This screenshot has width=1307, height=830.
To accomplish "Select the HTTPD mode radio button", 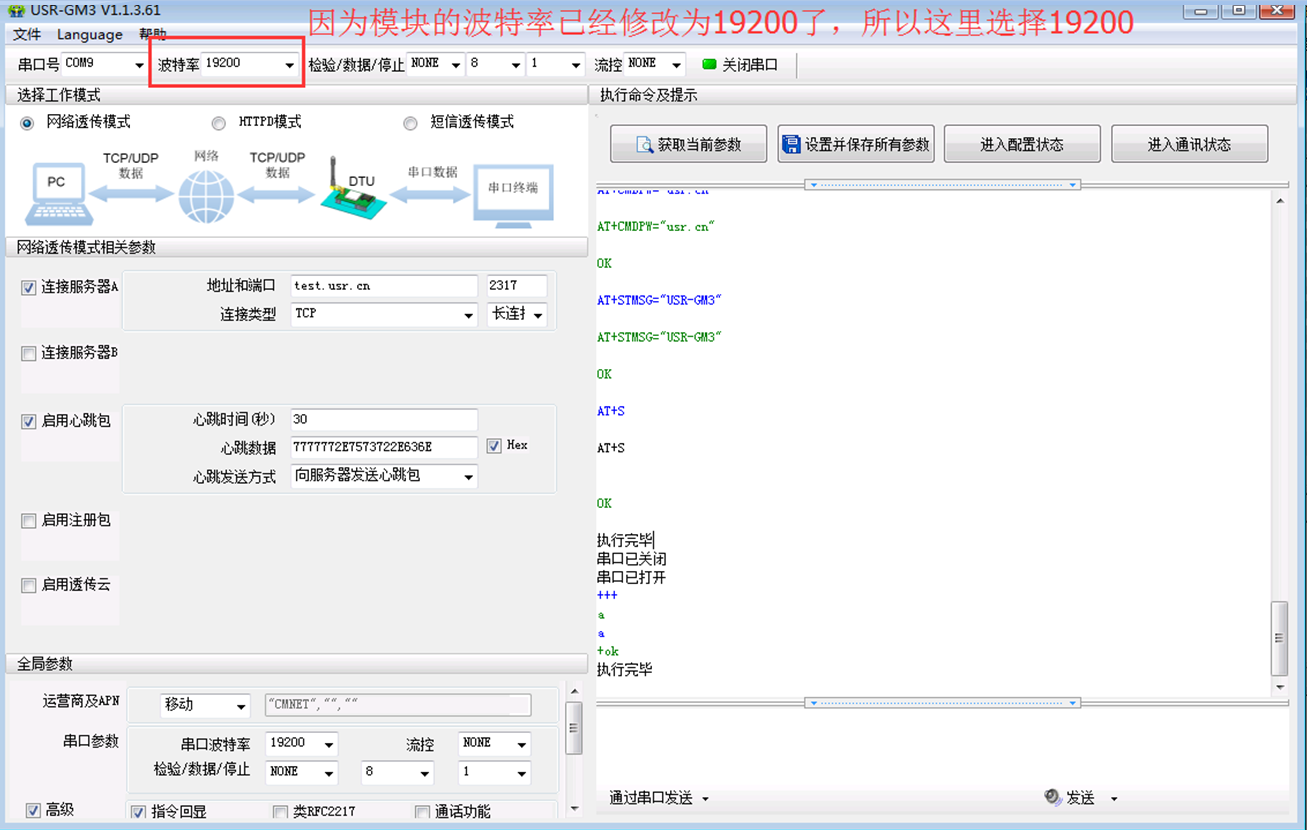I will click(218, 123).
